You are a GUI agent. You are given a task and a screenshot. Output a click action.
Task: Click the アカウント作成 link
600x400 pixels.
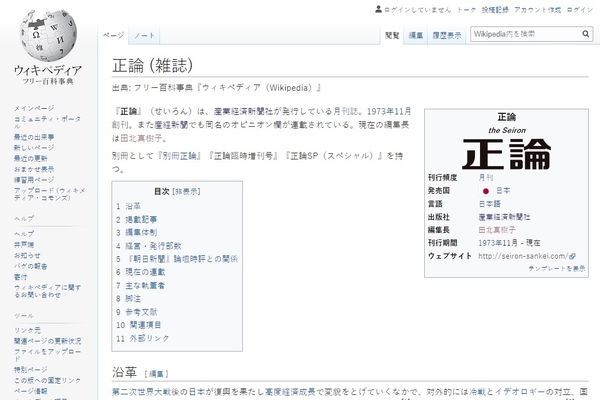click(x=537, y=10)
